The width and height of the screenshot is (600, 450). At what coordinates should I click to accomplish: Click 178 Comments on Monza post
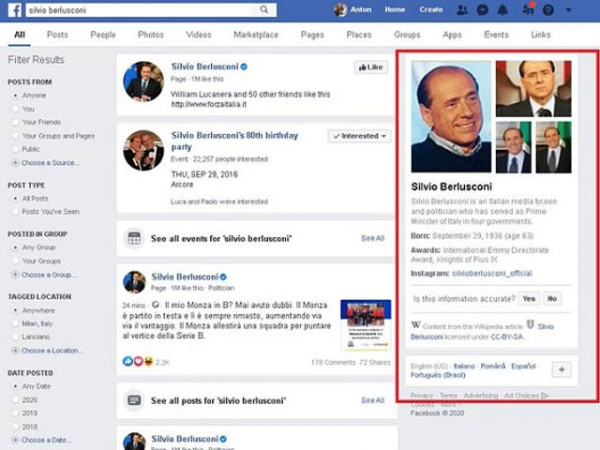click(333, 362)
